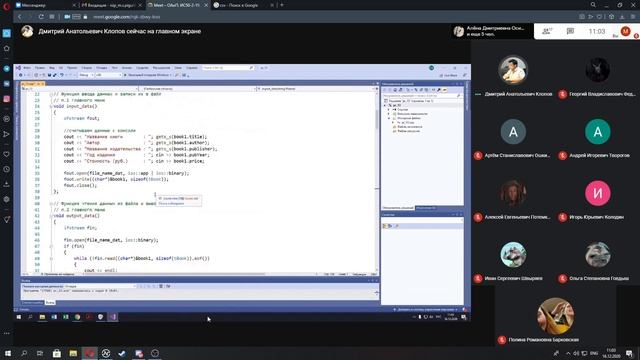Collapse the void output_data() function outline

coord(51,216)
